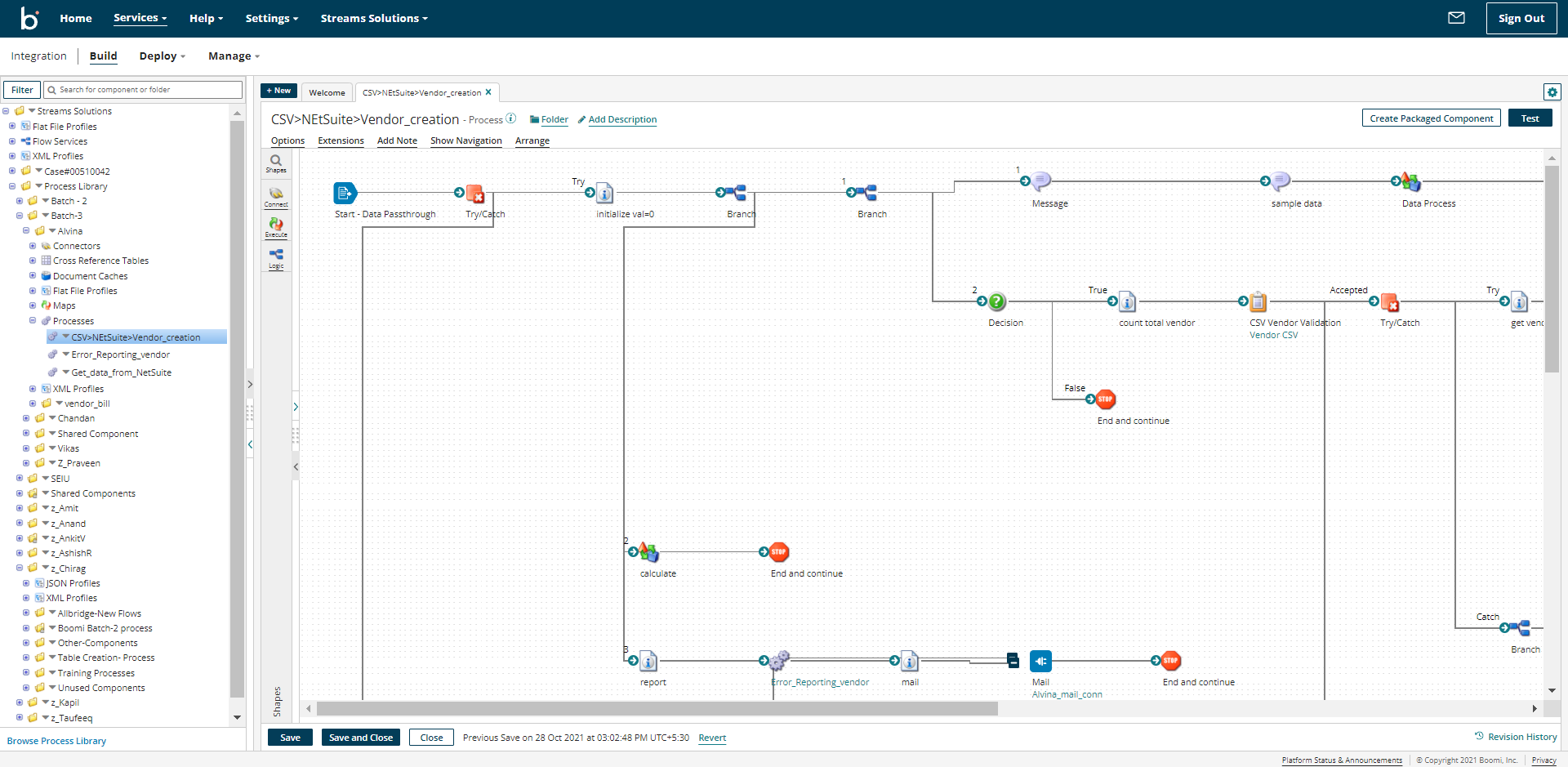Click the Revert link
Viewport: 1568px width, 767px height.
(x=712, y=738)
